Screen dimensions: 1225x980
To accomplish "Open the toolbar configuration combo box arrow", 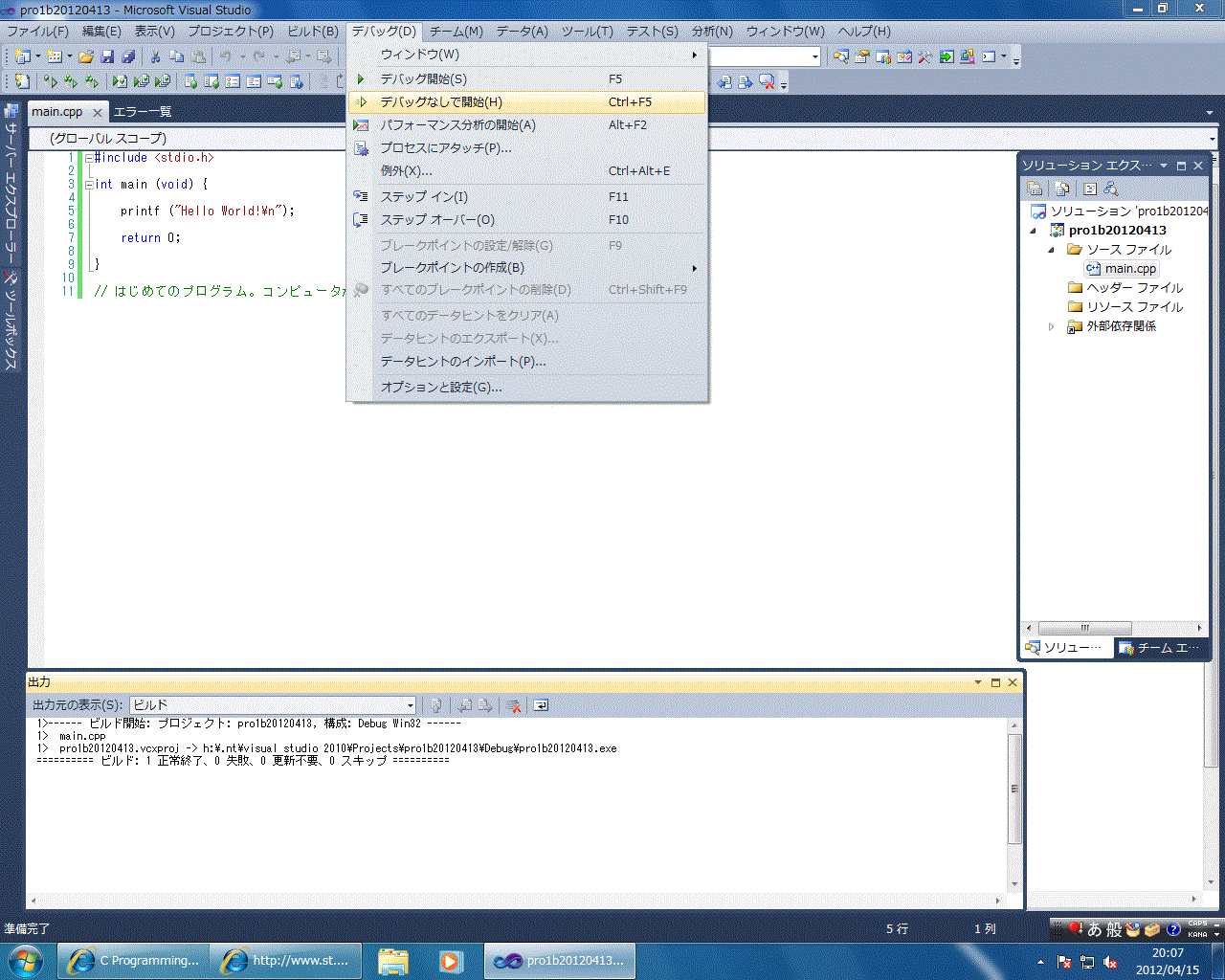I will [815, 56].
